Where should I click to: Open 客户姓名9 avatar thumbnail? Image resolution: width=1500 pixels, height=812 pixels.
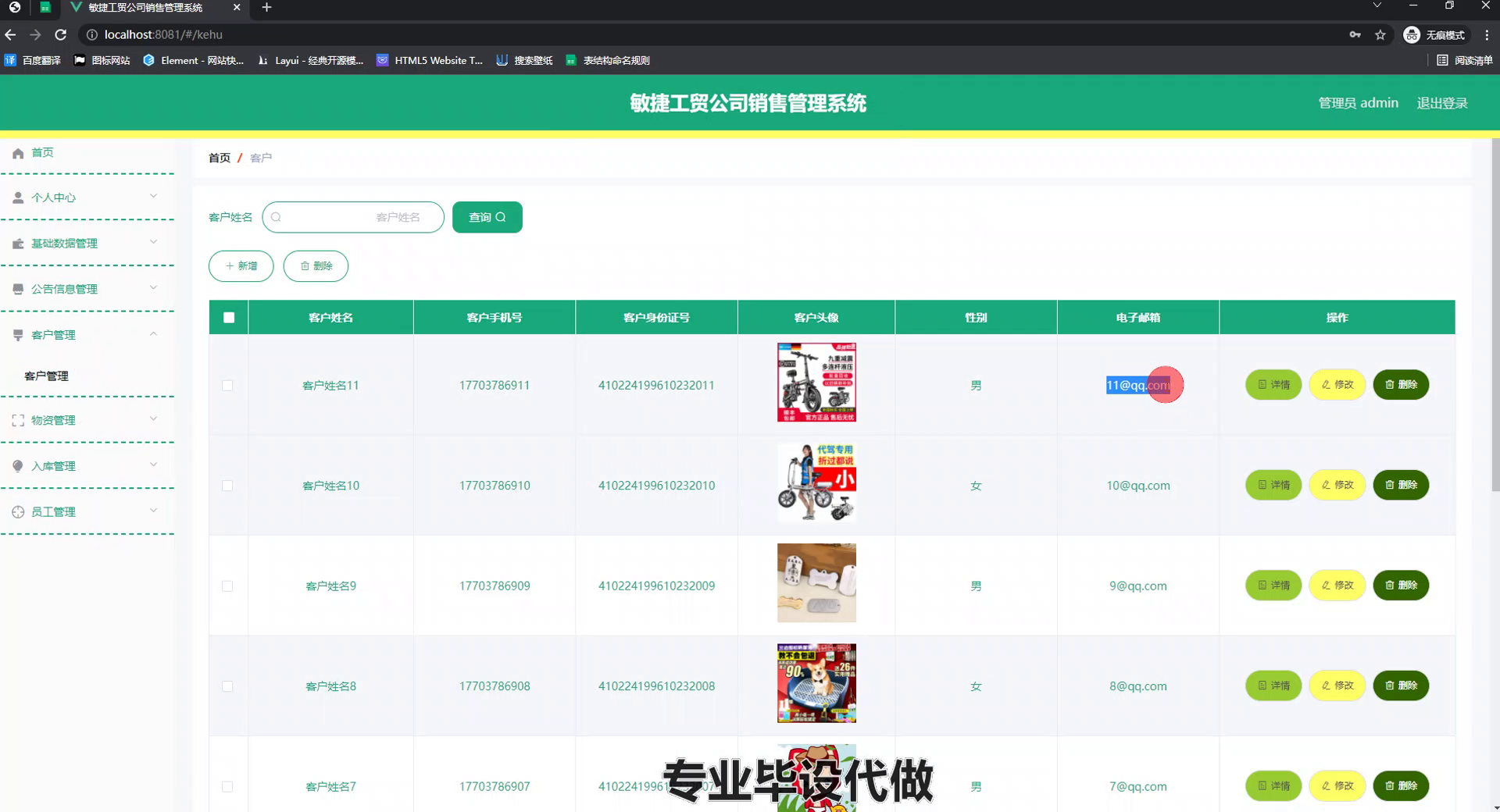816,583
